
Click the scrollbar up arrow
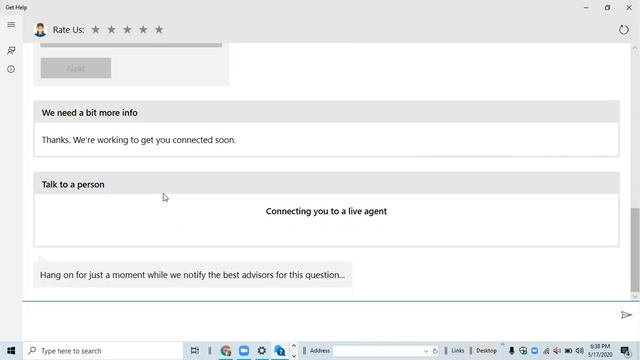635,48
